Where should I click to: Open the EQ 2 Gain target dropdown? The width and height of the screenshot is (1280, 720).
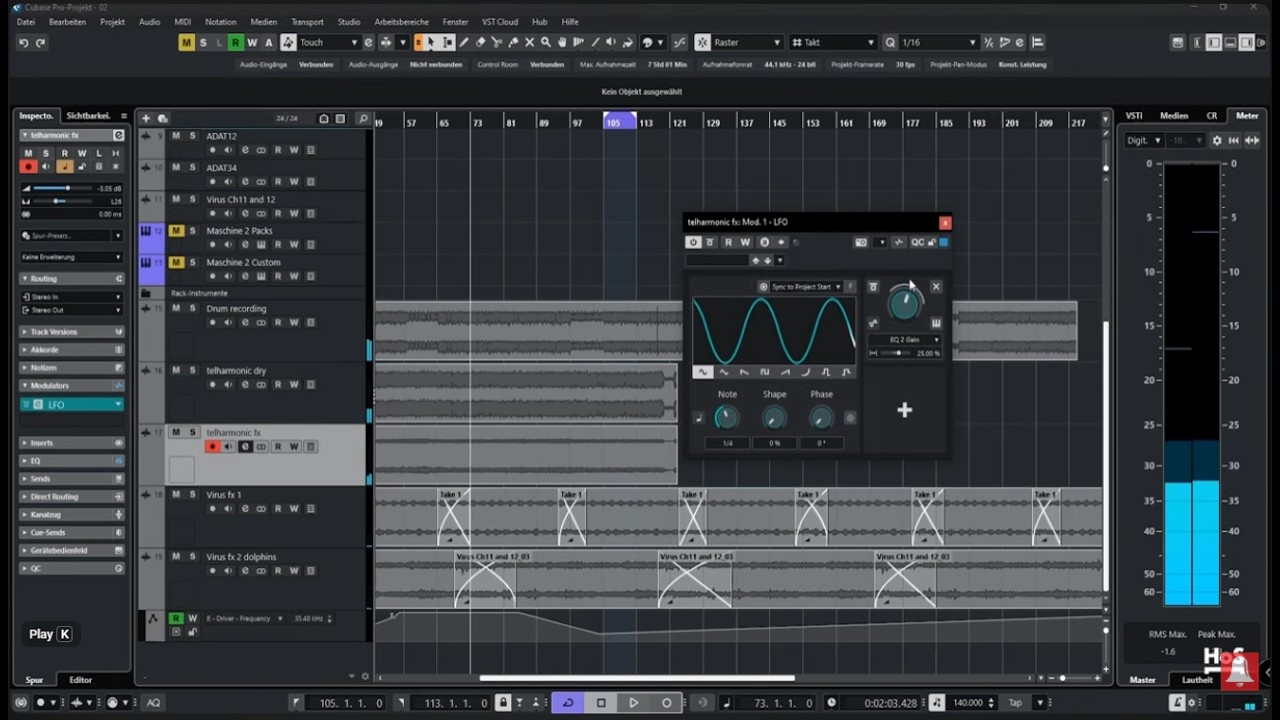(x=904, y=340)
